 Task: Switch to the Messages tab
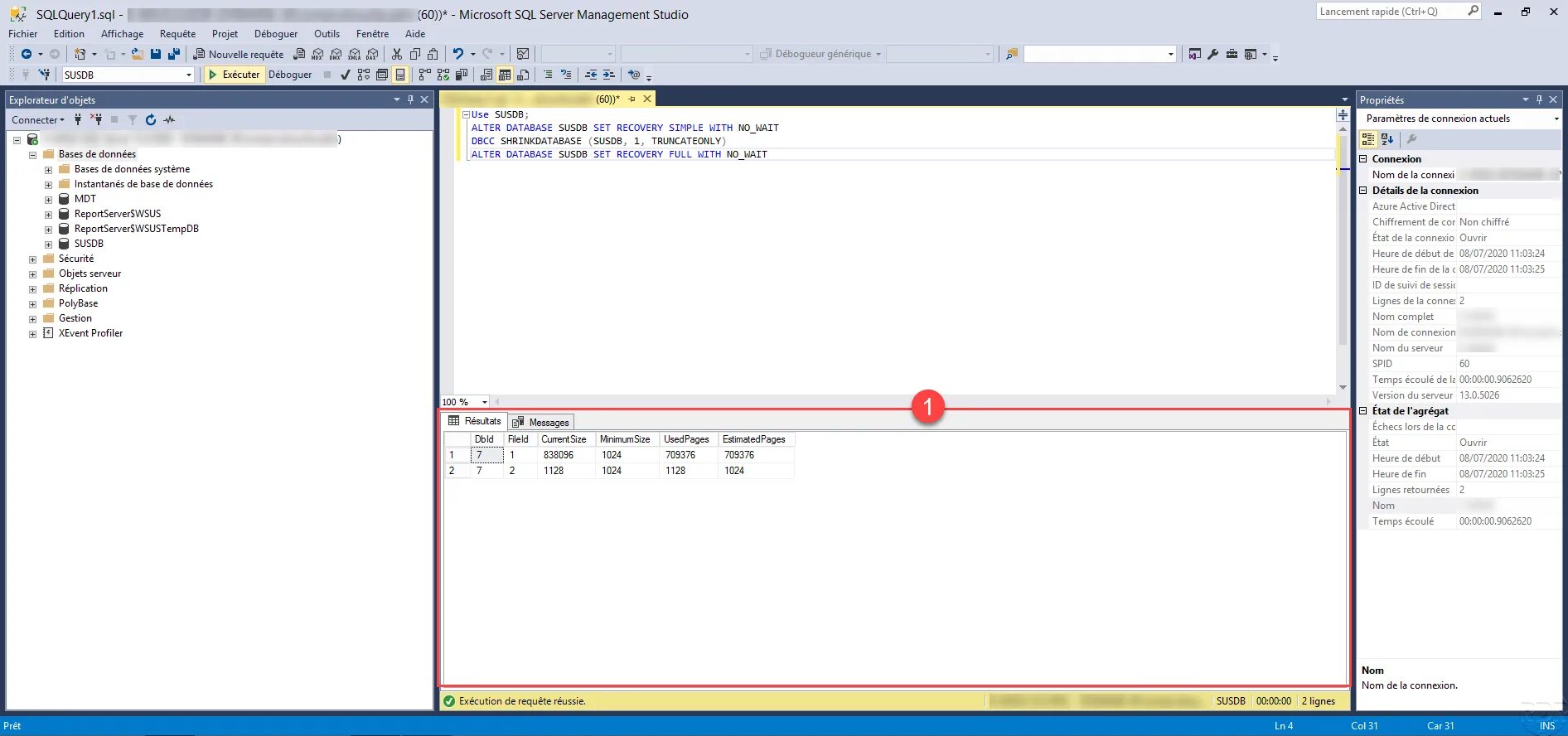click(541, 423)
